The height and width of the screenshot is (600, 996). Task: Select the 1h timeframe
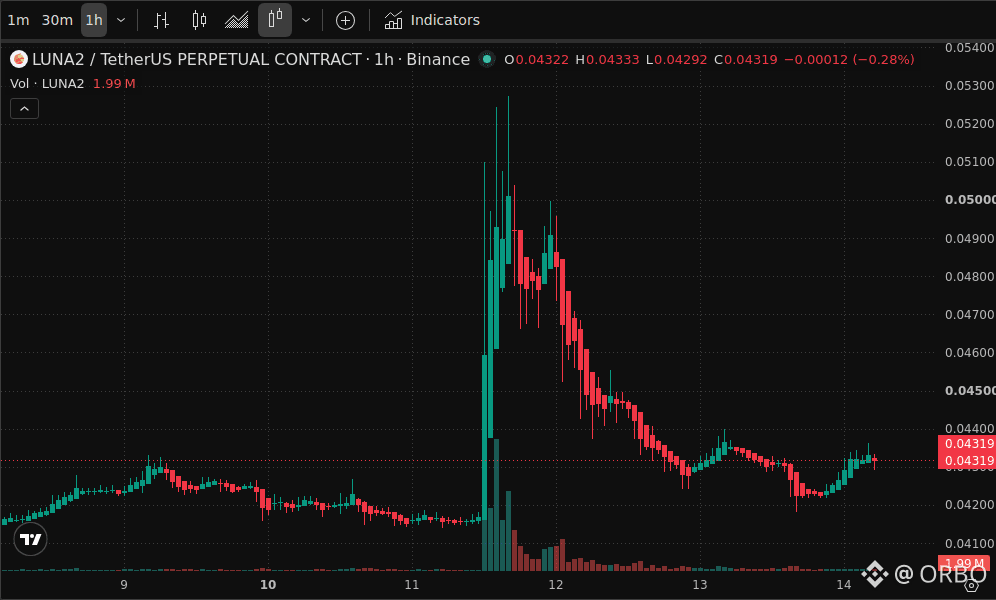(x=94, y=20)
